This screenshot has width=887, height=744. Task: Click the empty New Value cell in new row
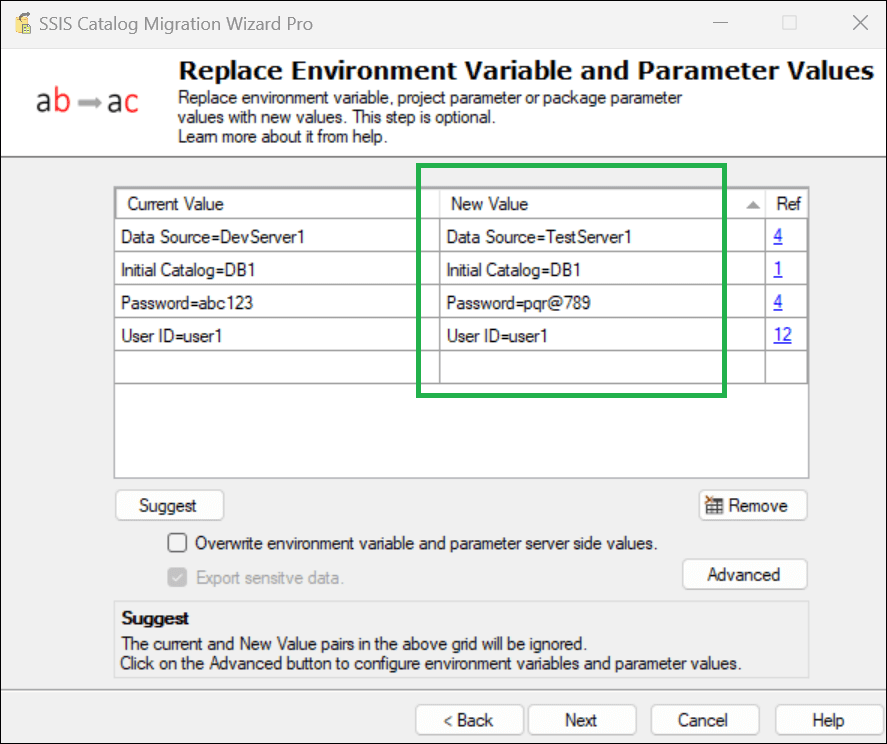tap(602, 367)
